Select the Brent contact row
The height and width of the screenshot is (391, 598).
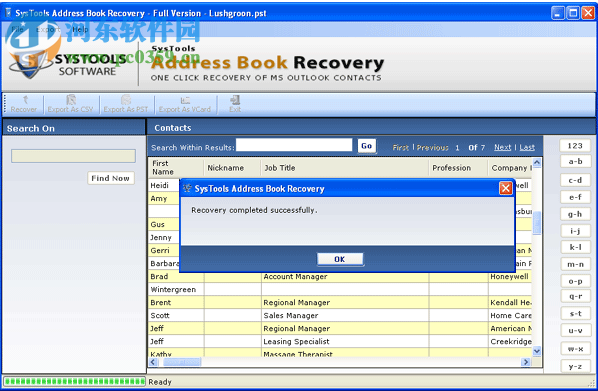pos(340,303)
